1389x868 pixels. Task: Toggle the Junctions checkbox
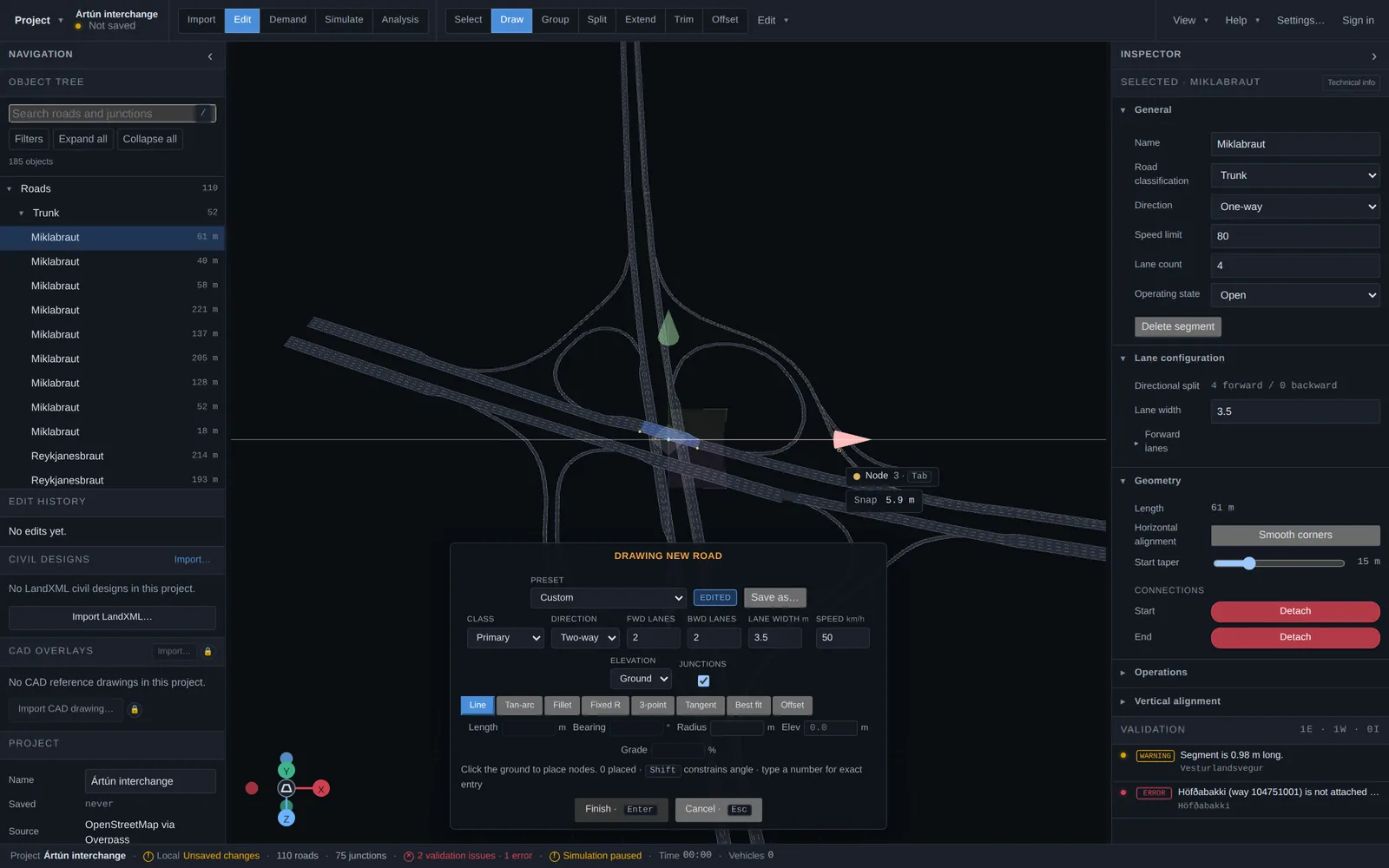coord(703,681)
